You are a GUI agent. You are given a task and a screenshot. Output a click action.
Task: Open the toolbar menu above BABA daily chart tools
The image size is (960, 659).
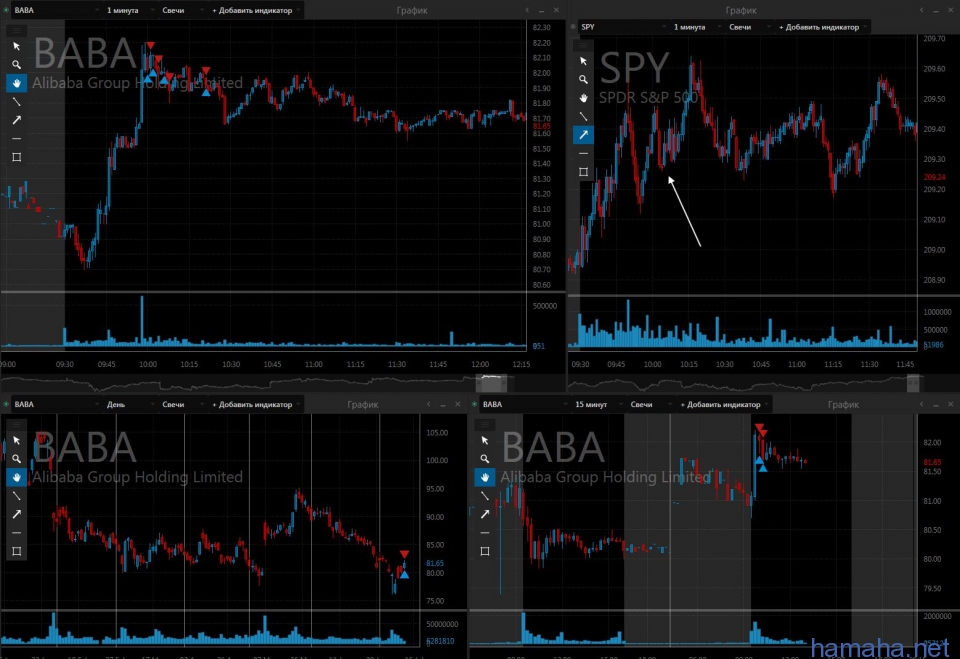(17, 424)
